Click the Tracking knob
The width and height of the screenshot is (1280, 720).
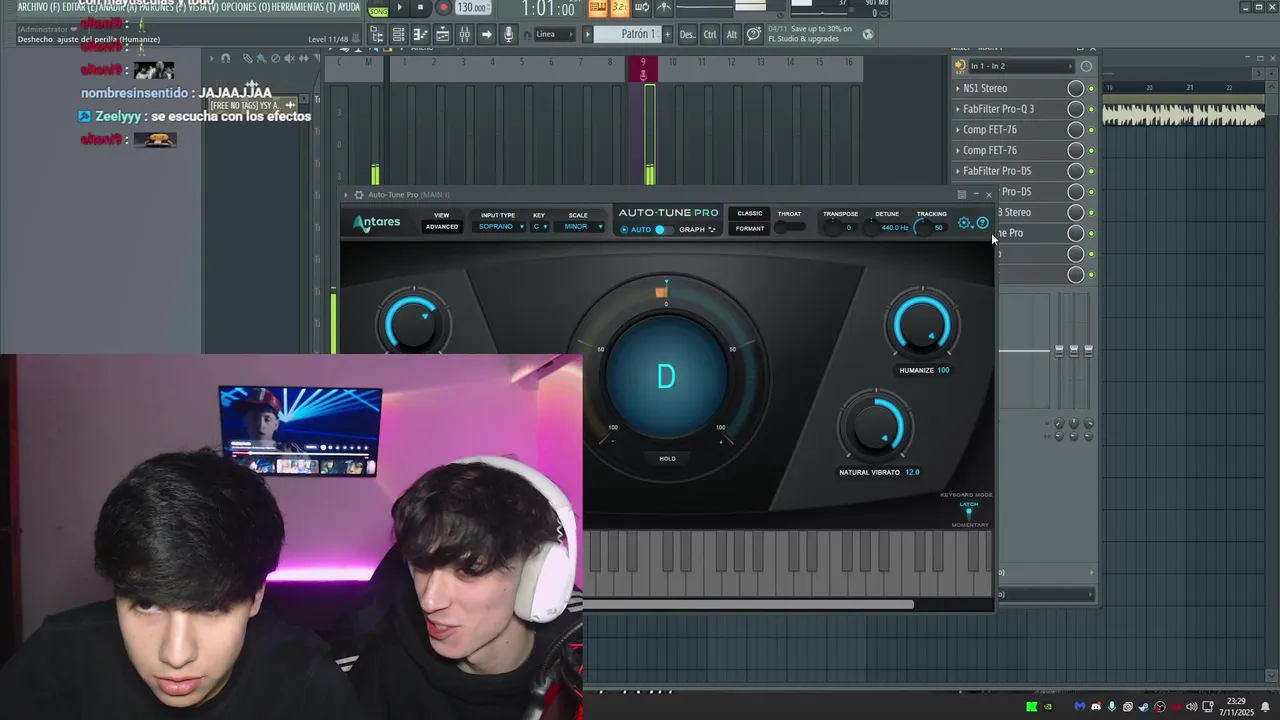(923, 228)
